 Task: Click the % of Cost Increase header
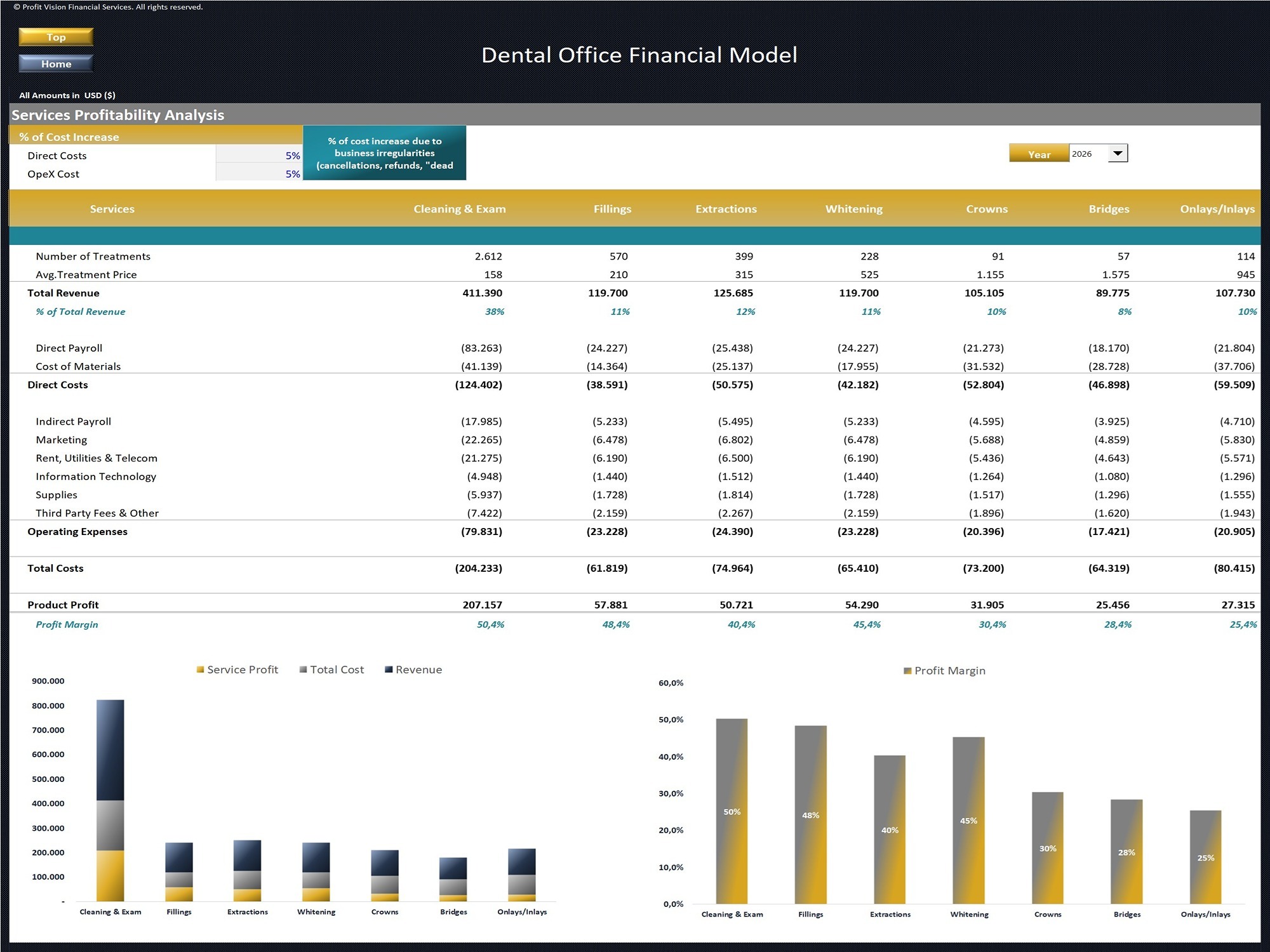[69, 137]
